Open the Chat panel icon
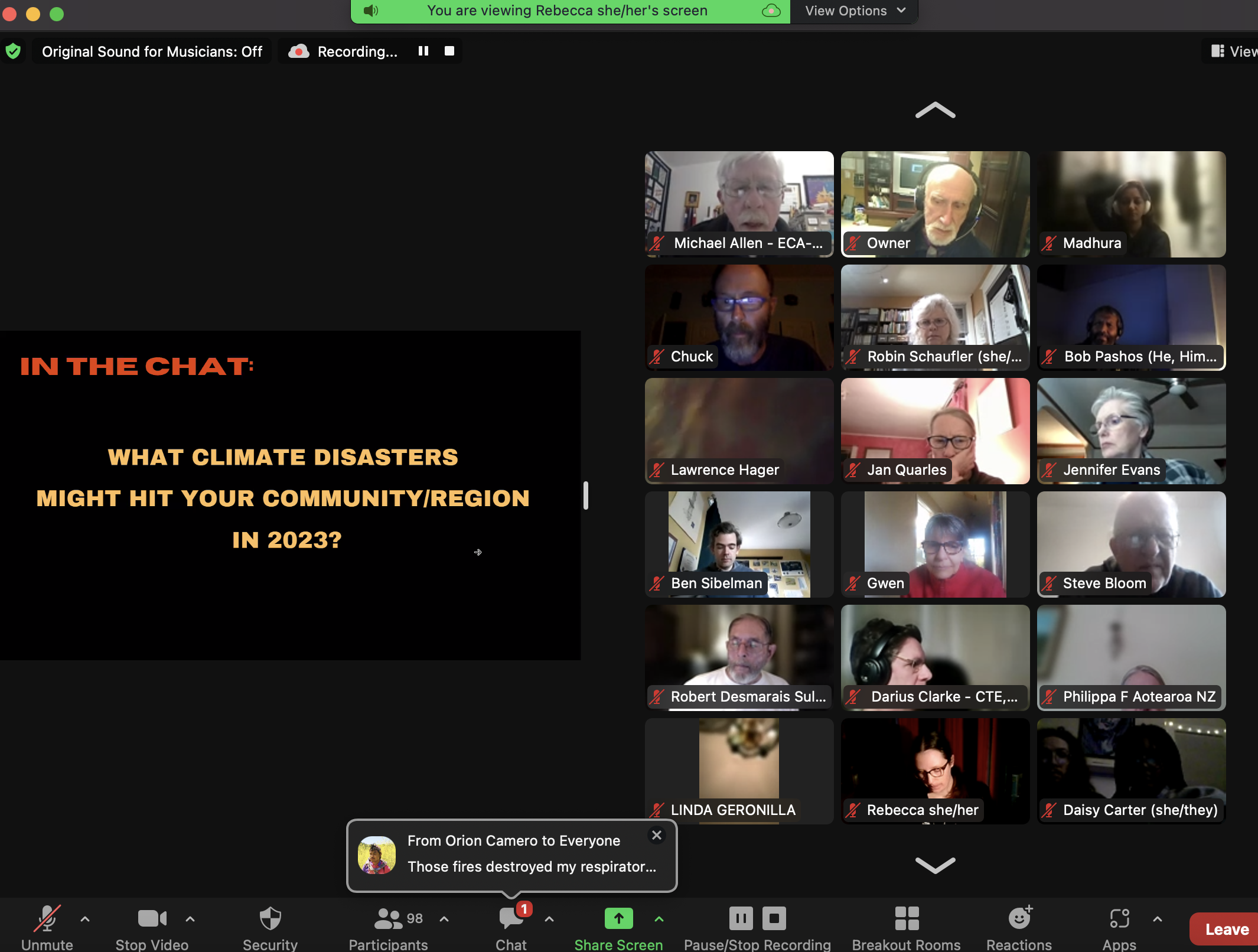This screenshot has height=952, width=1258. 511,918
